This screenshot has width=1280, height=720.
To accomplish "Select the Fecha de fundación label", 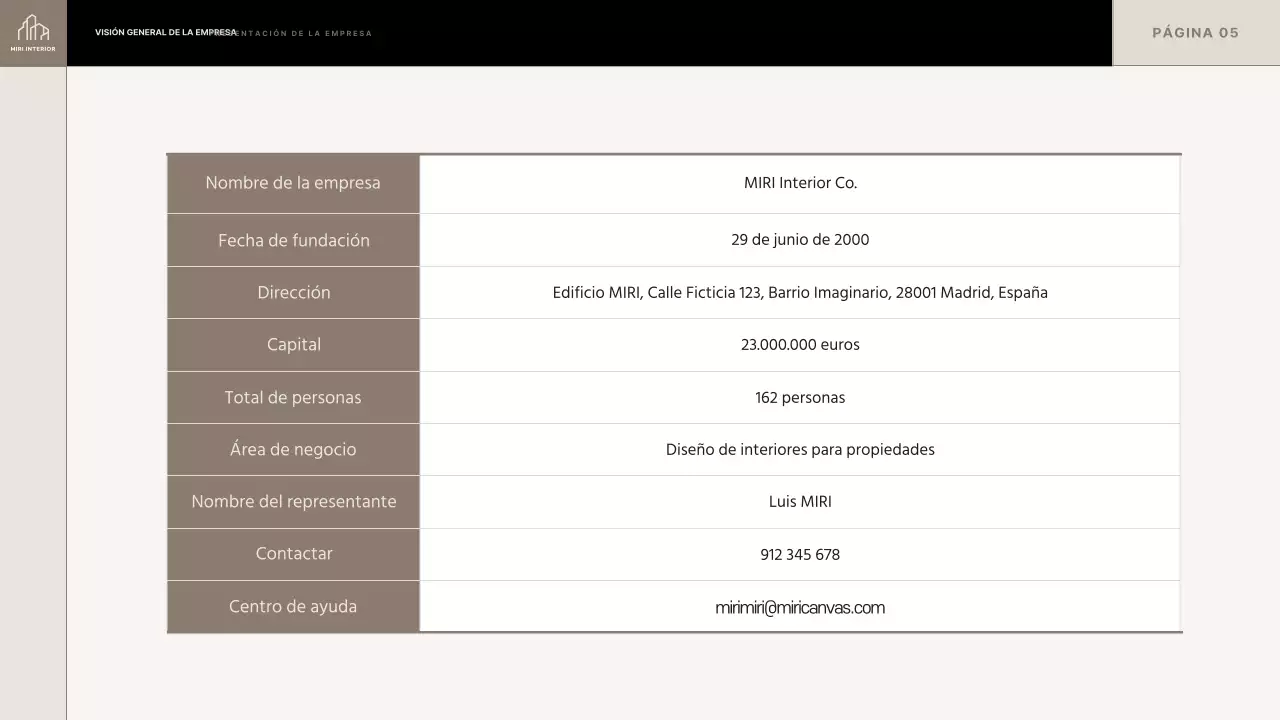I will click(x=293, y=240).
